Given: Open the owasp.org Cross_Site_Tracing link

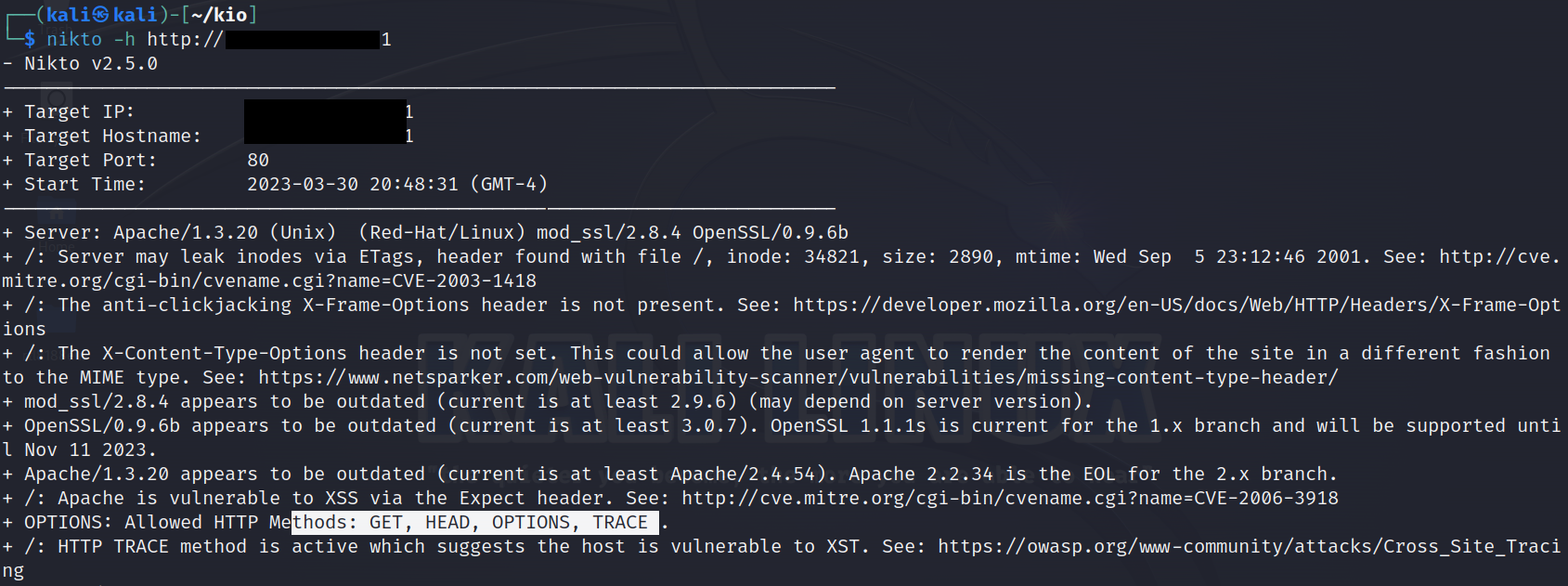Looking at the screenshot, I should point(1248,546).
